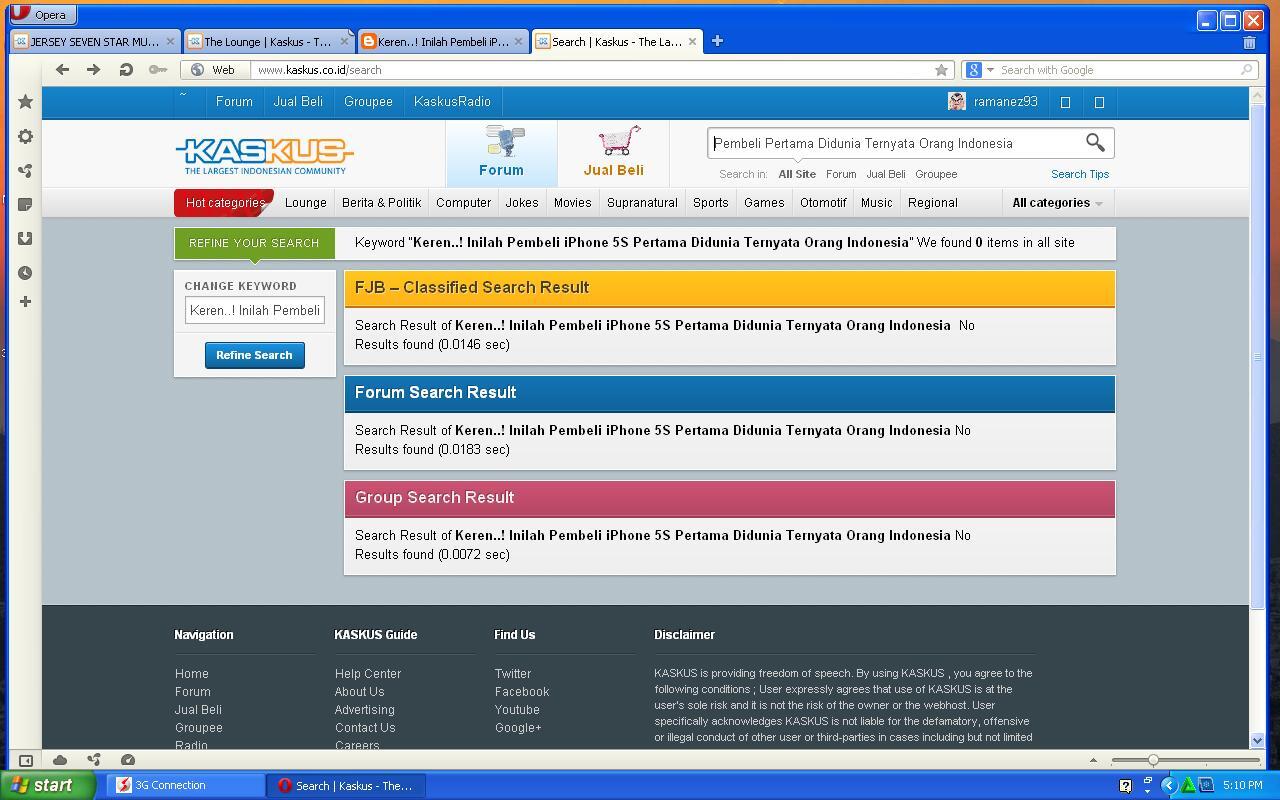Image resolution: width=1280 pixels, height=800 pixels.
Task: Click the tilde menu left of Forum
Action: [x=183, y=97]
